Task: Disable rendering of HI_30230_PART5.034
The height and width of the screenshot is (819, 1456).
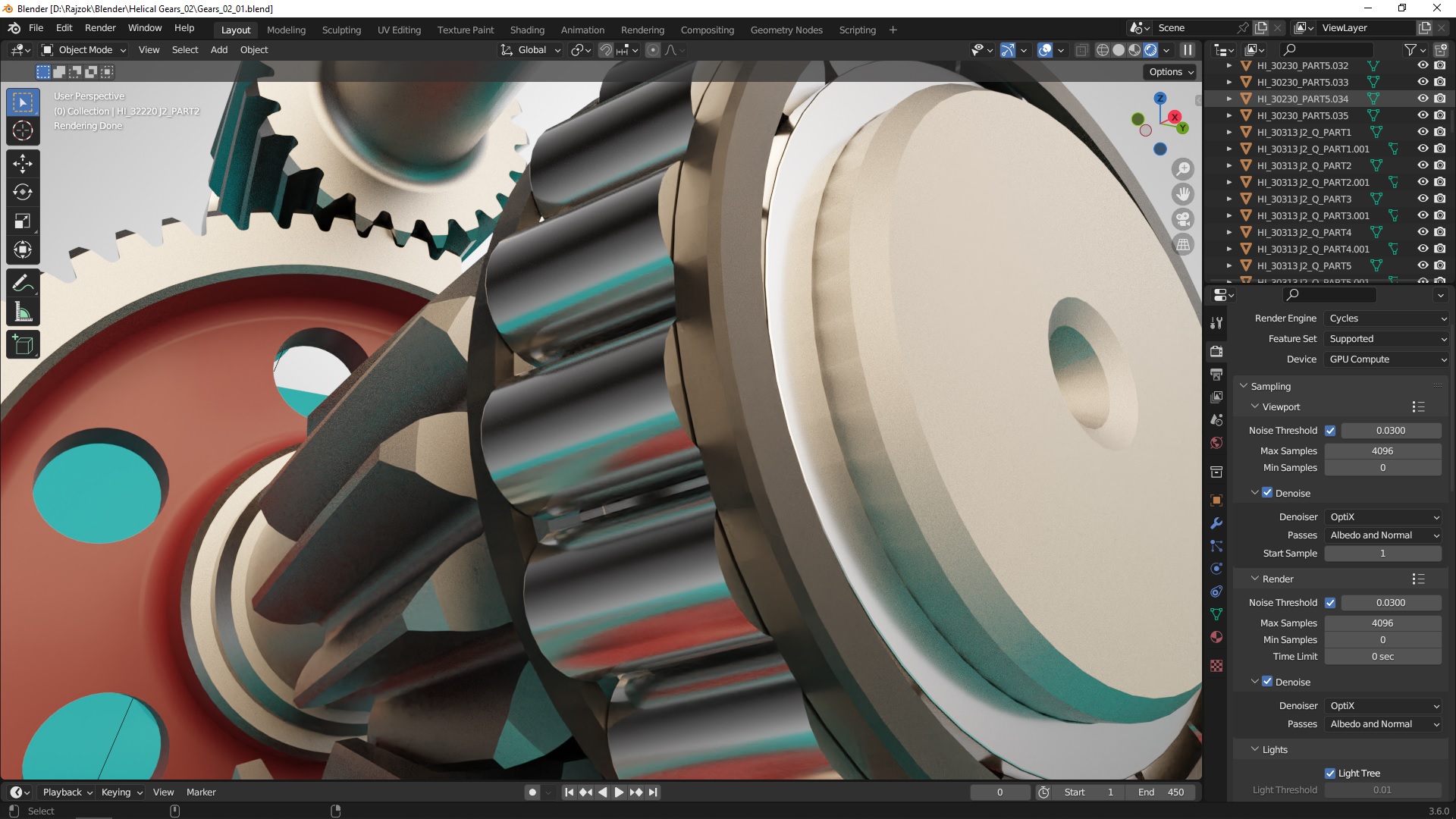Action: coord(1440,99)
